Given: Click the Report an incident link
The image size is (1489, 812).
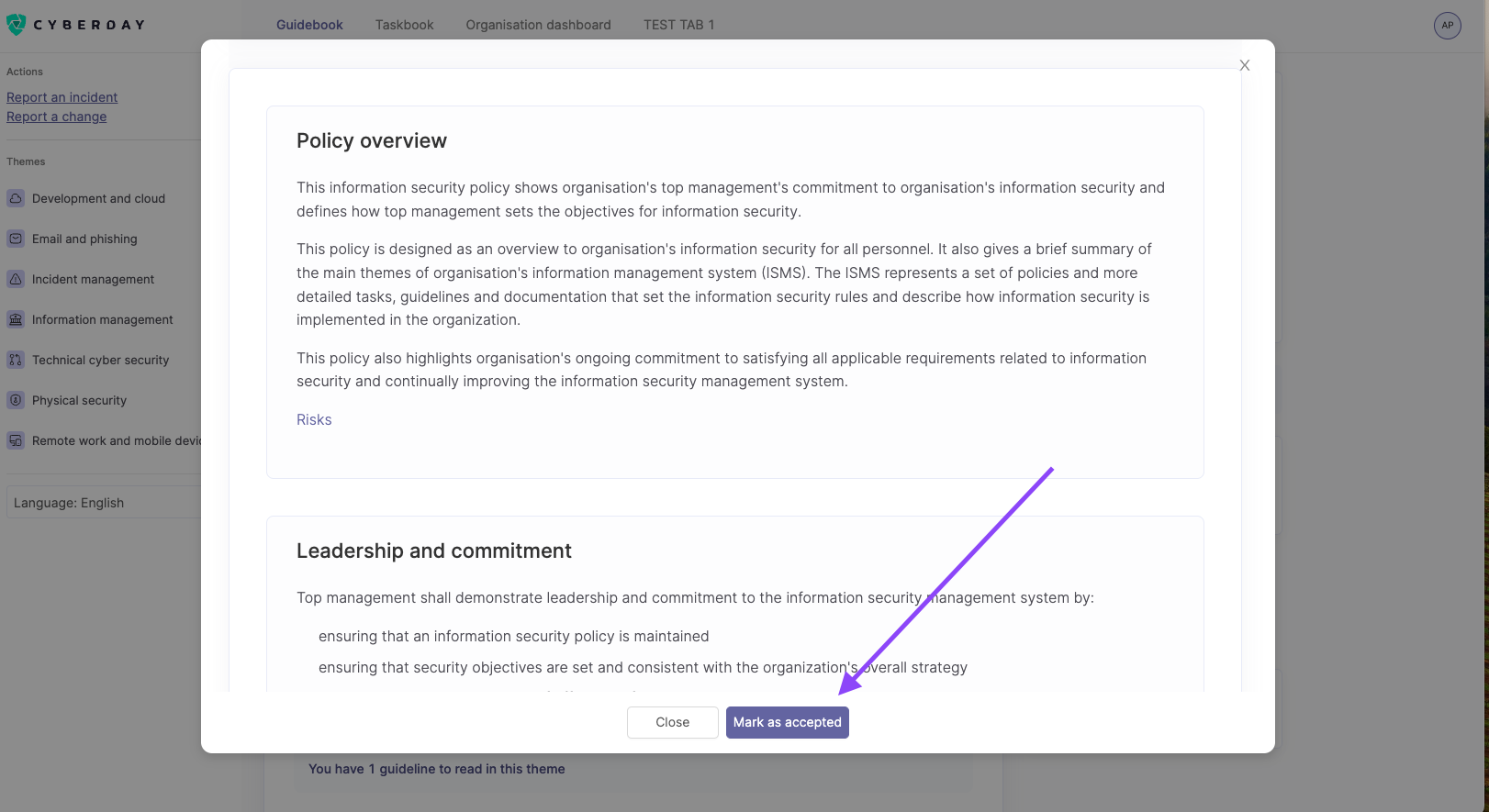Looking at the screenshot, I should [62, 97].
